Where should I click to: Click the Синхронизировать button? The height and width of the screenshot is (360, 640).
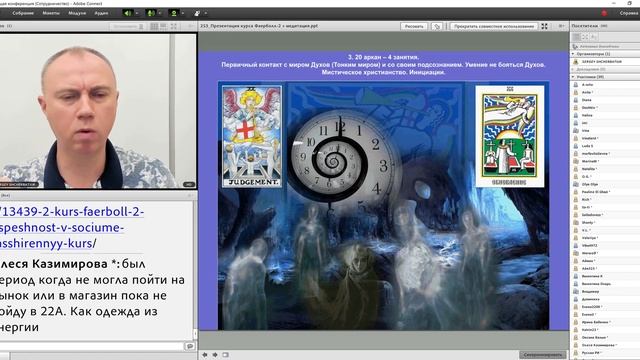543,355
